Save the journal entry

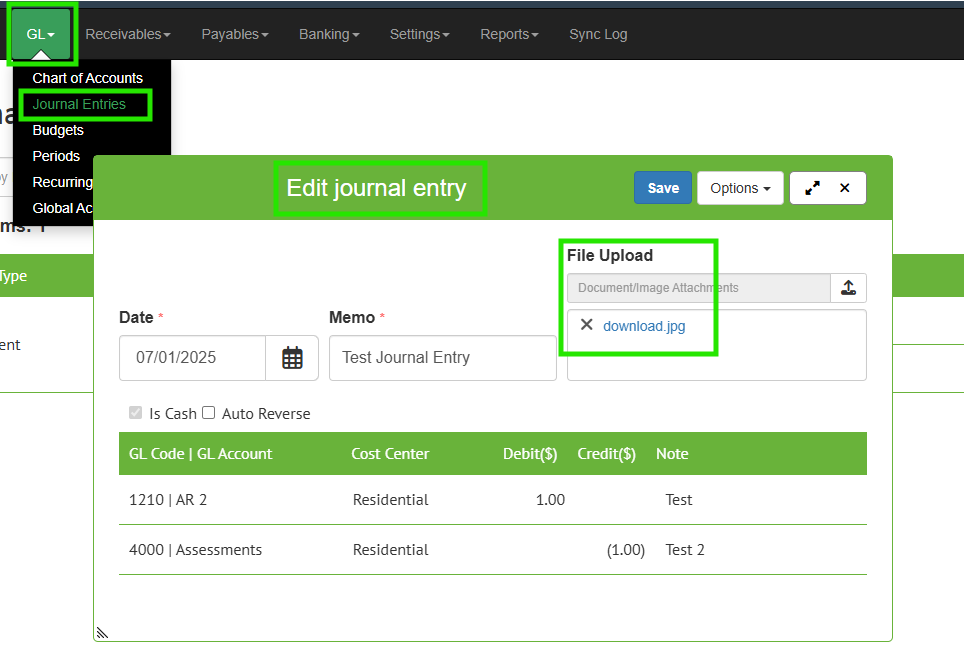(663, 188)
